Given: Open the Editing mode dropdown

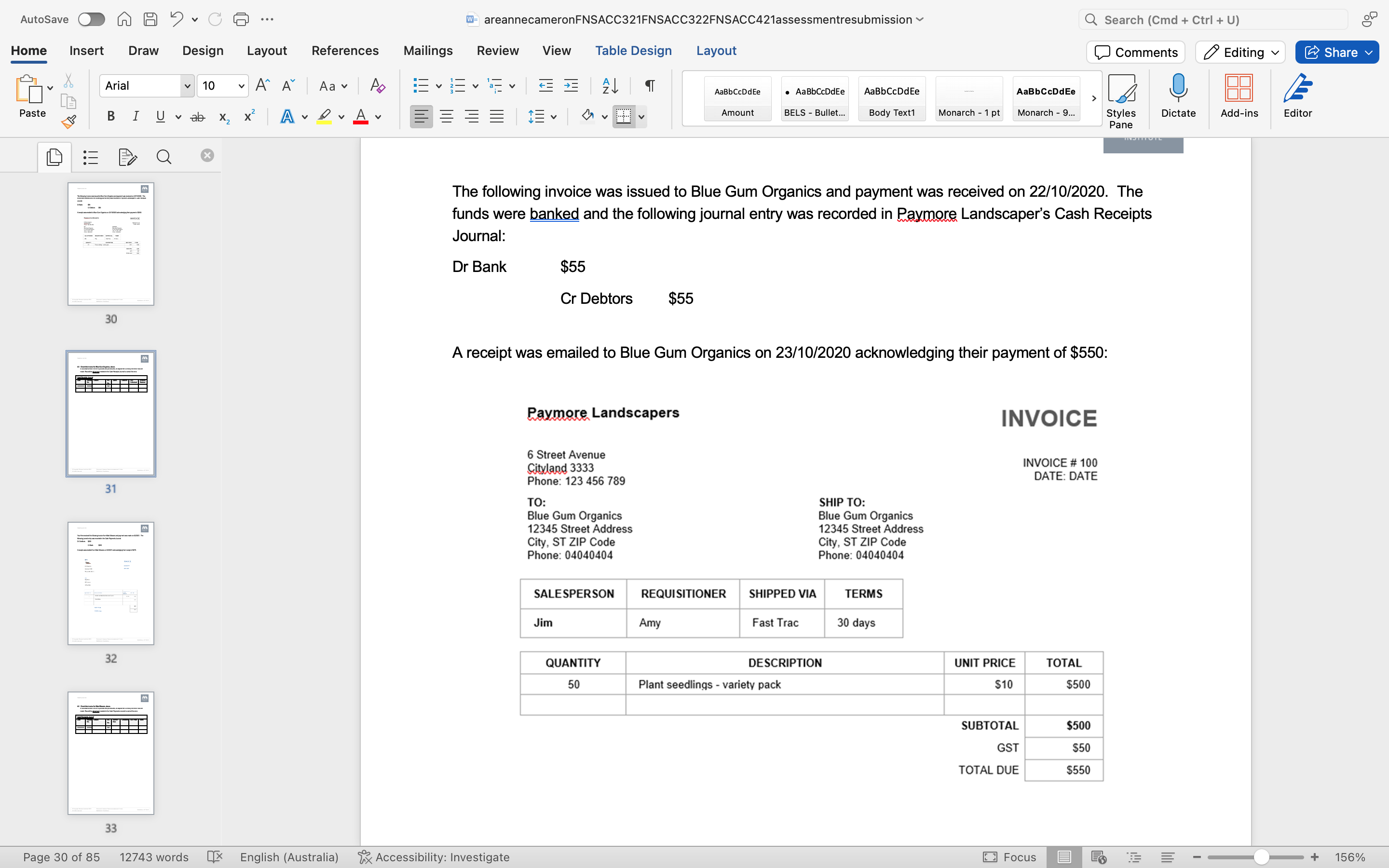Looking at the screenshot, I should tap(1240, 52).
